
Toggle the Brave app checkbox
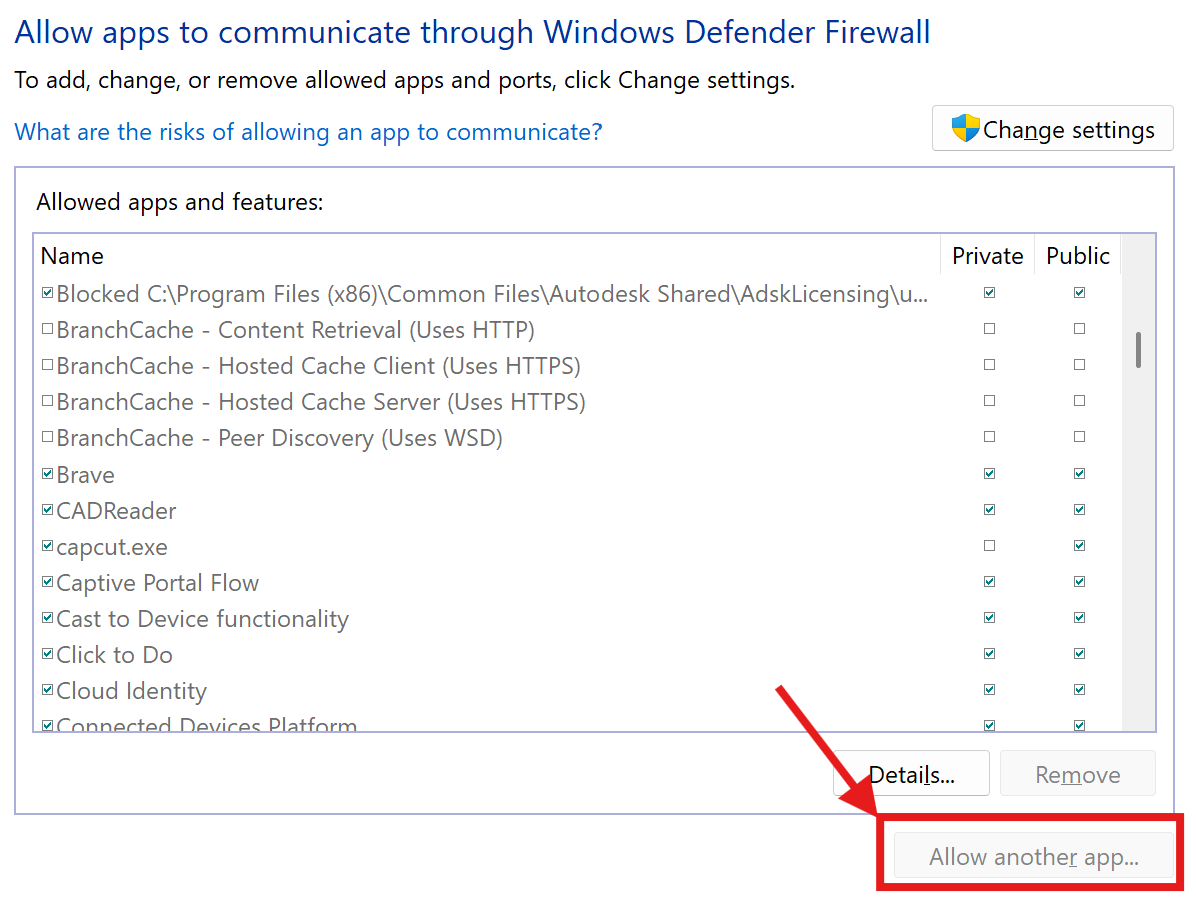[x=47, y=474]
